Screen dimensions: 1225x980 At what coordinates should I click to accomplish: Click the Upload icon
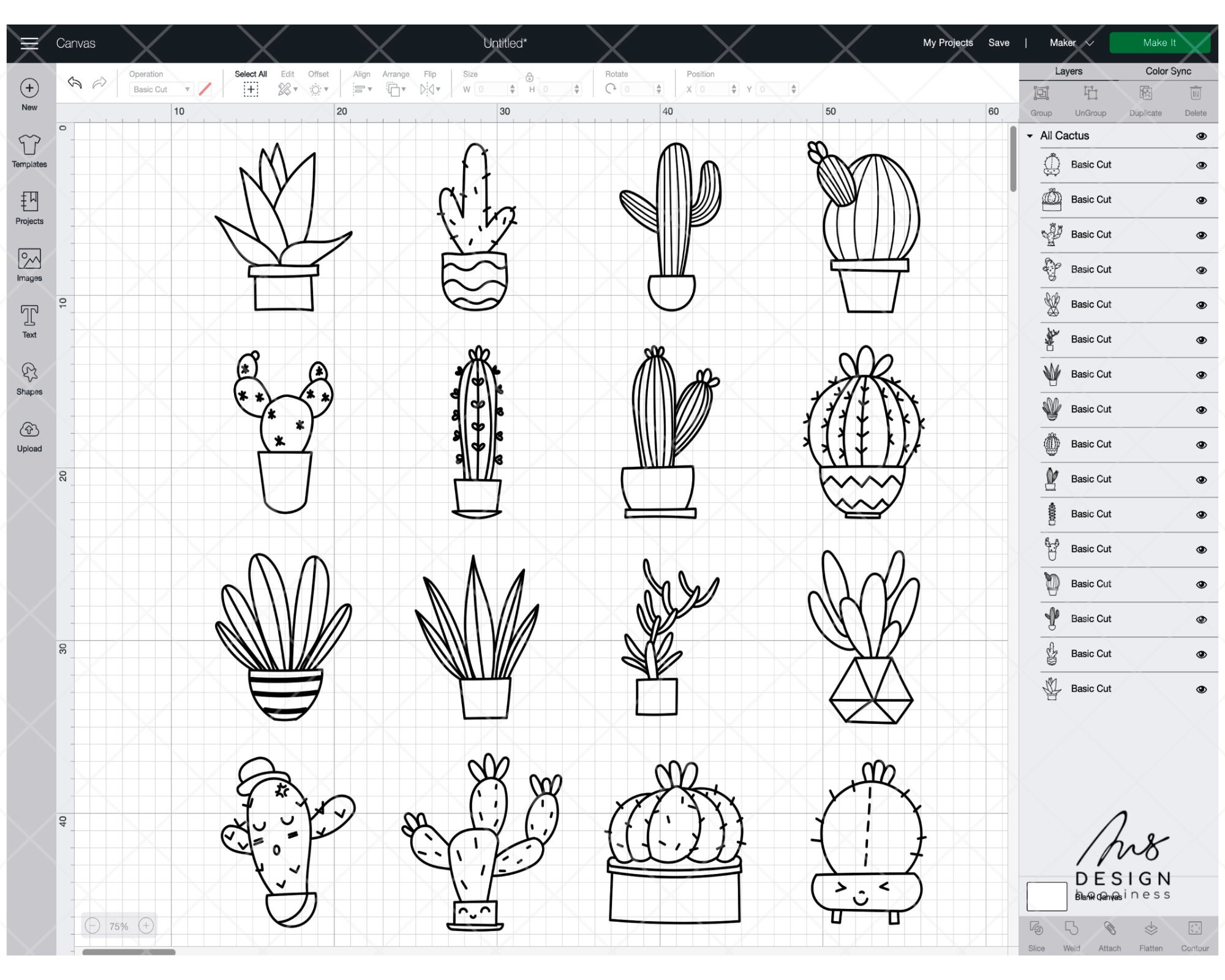coord(29,429)
